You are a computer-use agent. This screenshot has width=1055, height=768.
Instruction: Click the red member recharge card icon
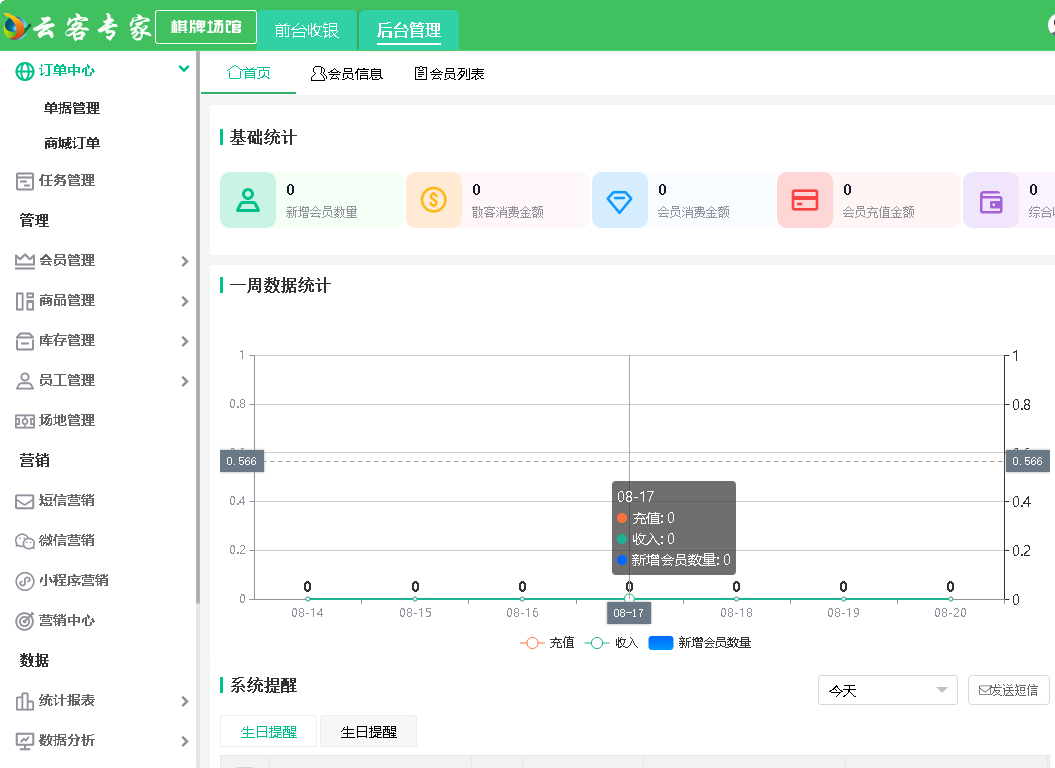point(804,200)
